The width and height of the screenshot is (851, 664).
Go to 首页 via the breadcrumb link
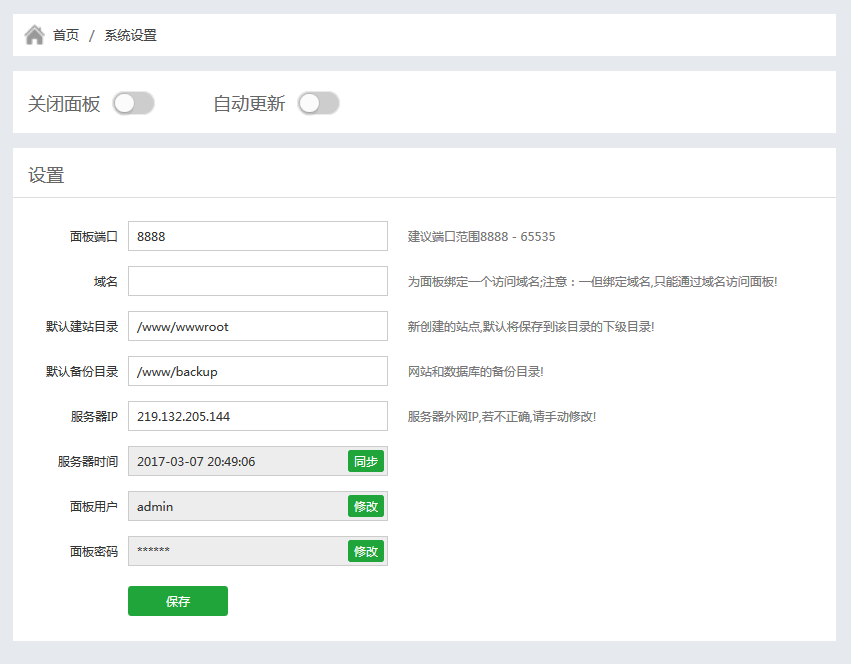[66, 35]
